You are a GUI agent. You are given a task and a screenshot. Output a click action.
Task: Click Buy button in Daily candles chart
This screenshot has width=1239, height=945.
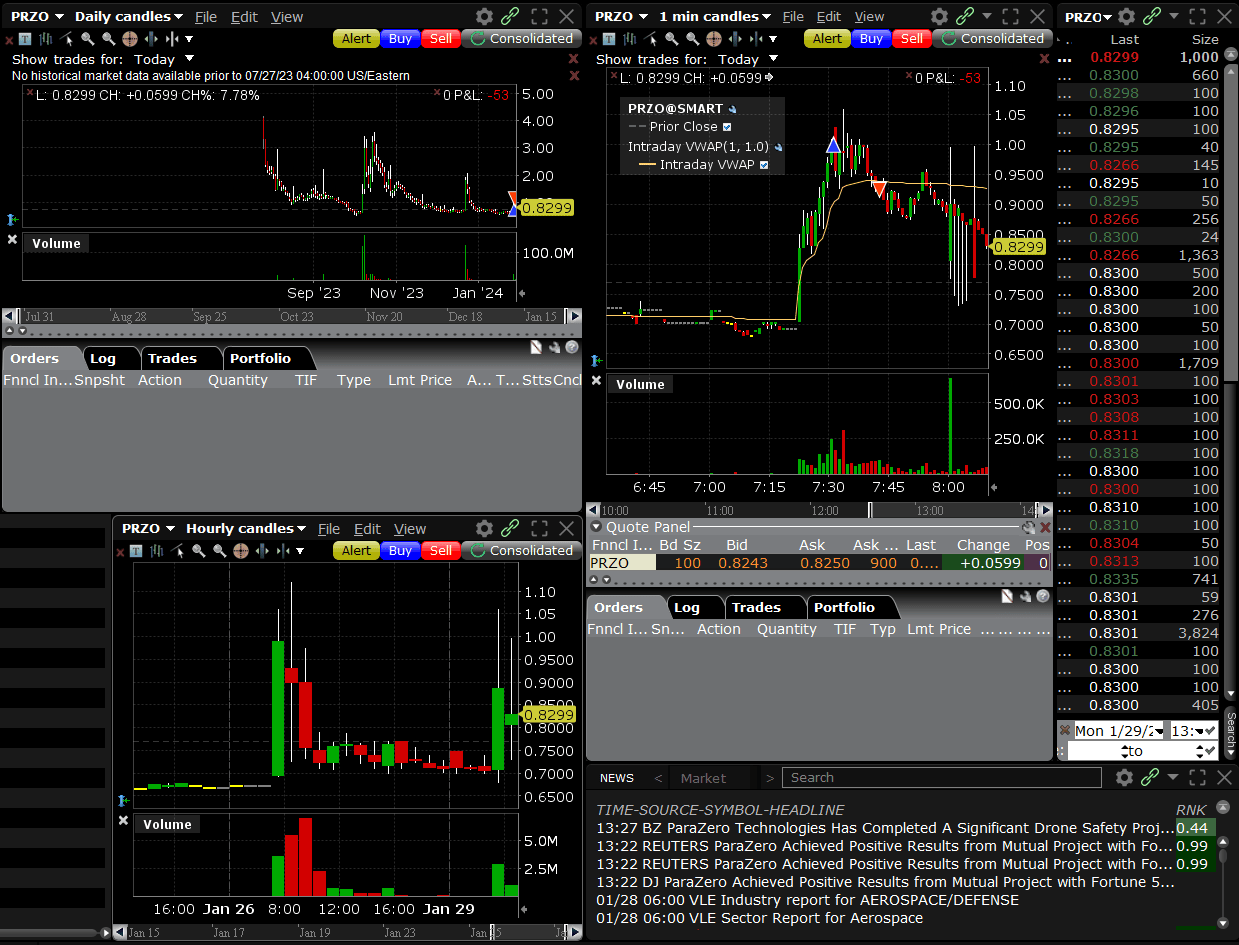pyautogui.click(x=400, y=38)
